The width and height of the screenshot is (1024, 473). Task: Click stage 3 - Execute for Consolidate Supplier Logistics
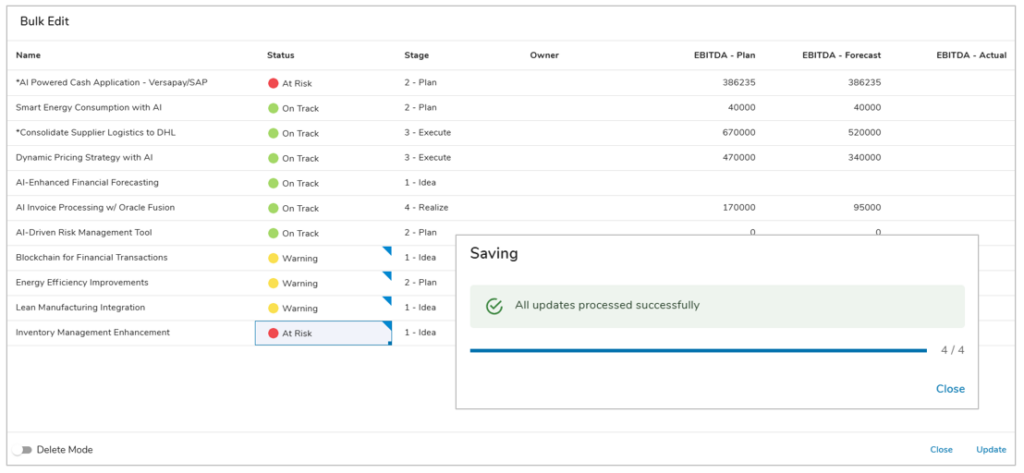tap(428, 132)
